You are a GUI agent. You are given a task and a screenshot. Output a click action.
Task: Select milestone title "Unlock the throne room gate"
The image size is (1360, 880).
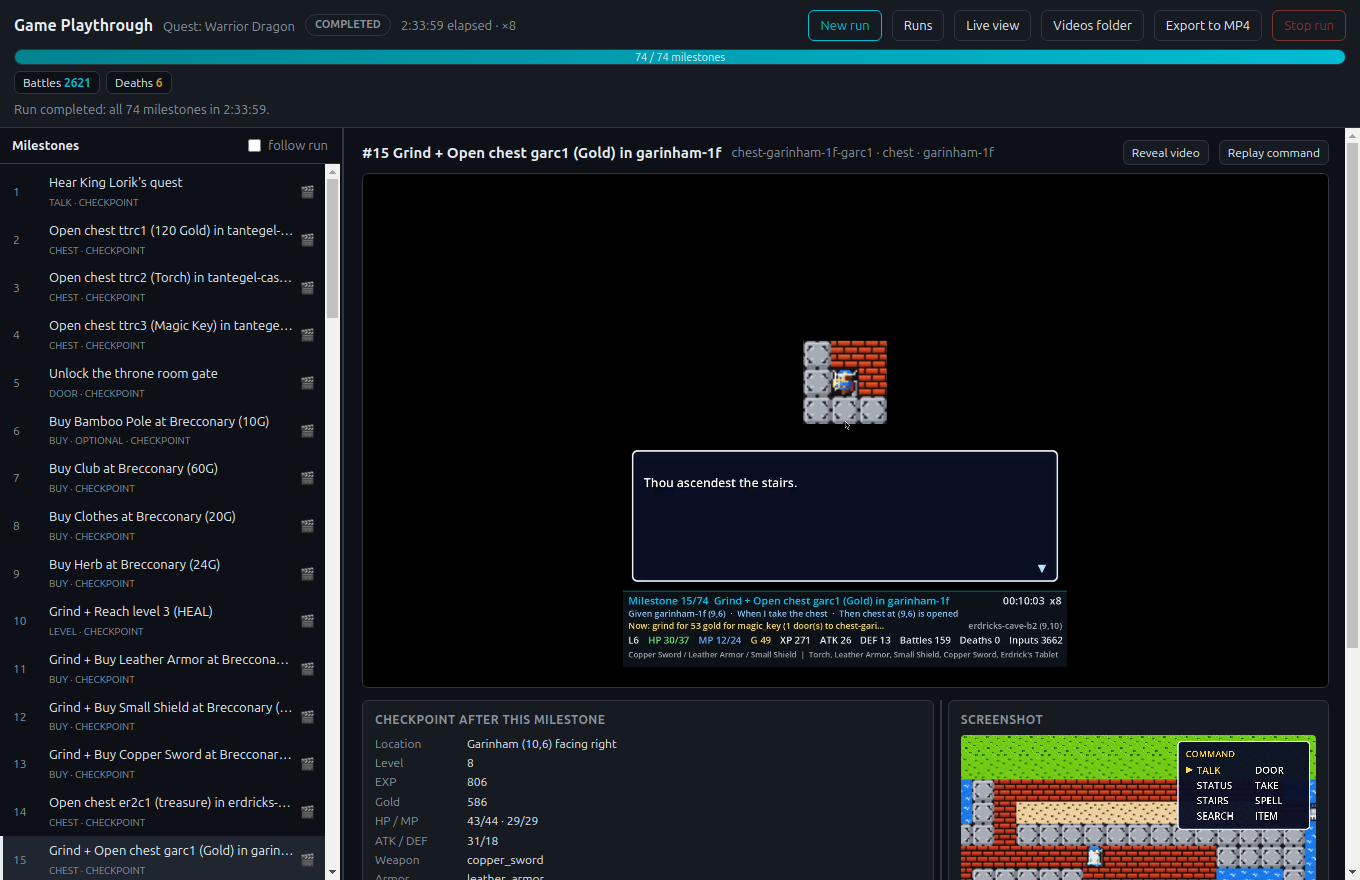(133, 374)
